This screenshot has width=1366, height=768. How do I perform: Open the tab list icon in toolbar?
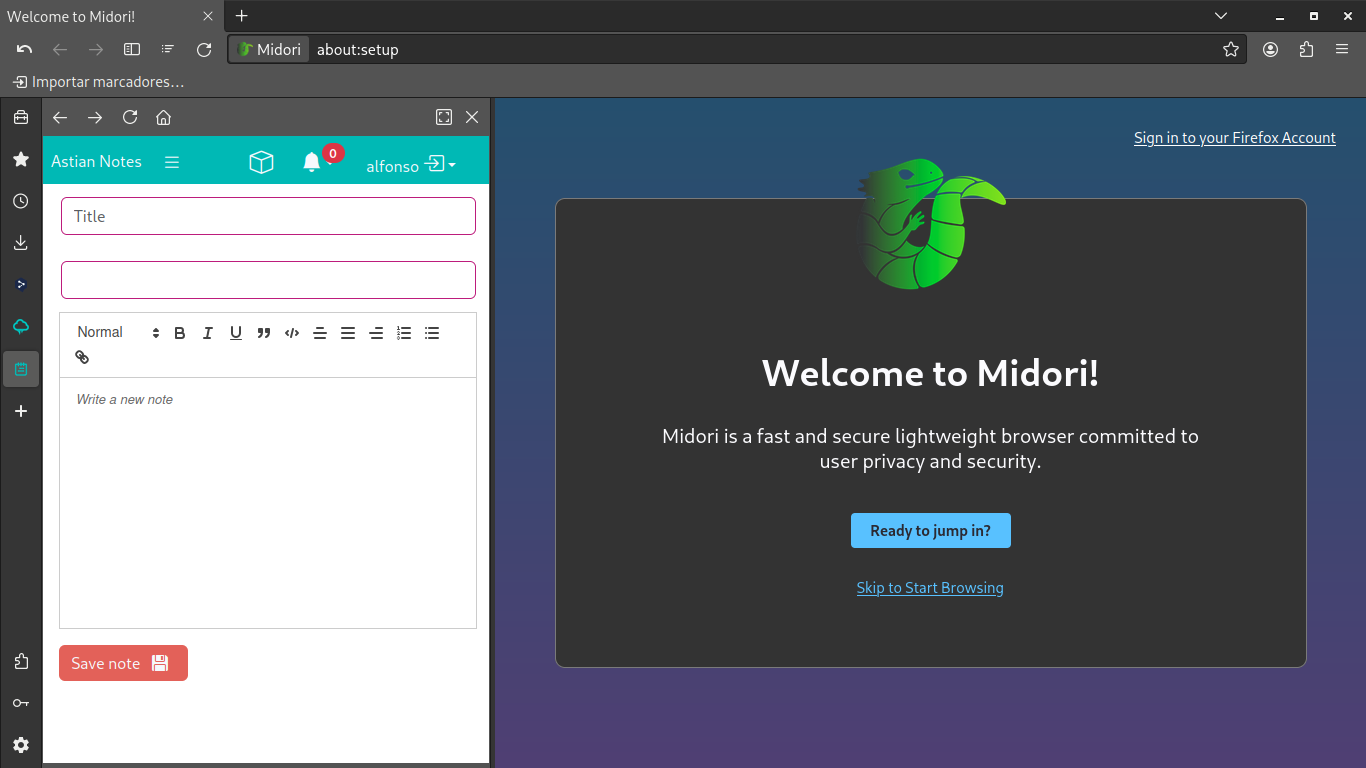[x=168, y=49]
